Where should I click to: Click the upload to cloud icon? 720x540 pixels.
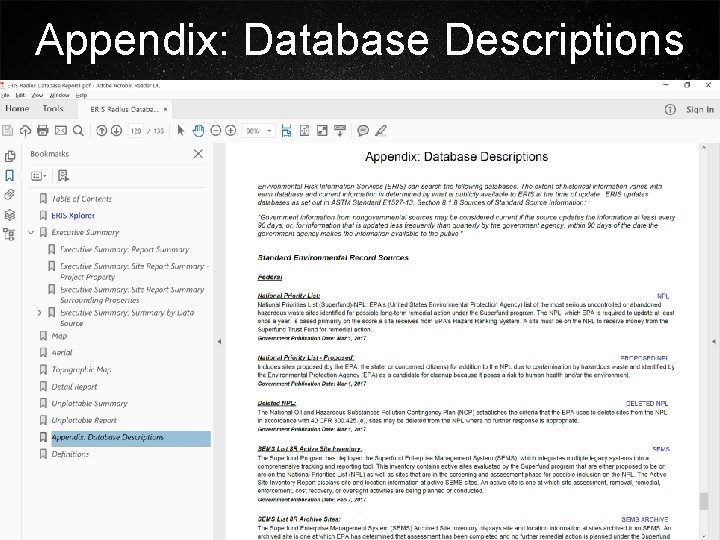[x=25, y=131]
